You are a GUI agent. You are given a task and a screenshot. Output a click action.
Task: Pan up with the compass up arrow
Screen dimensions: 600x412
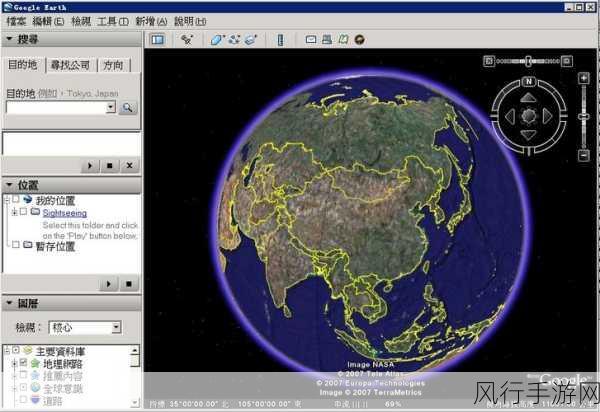click(x=528, y=98)
